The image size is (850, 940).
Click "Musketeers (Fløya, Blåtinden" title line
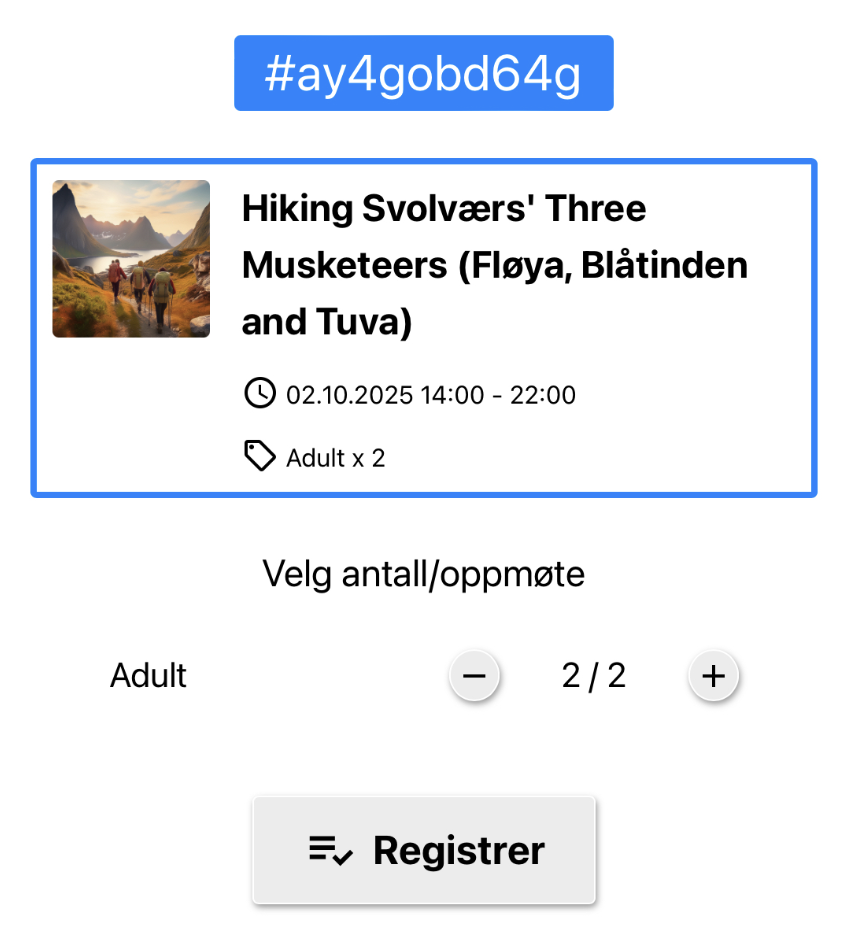pos(494,266)
